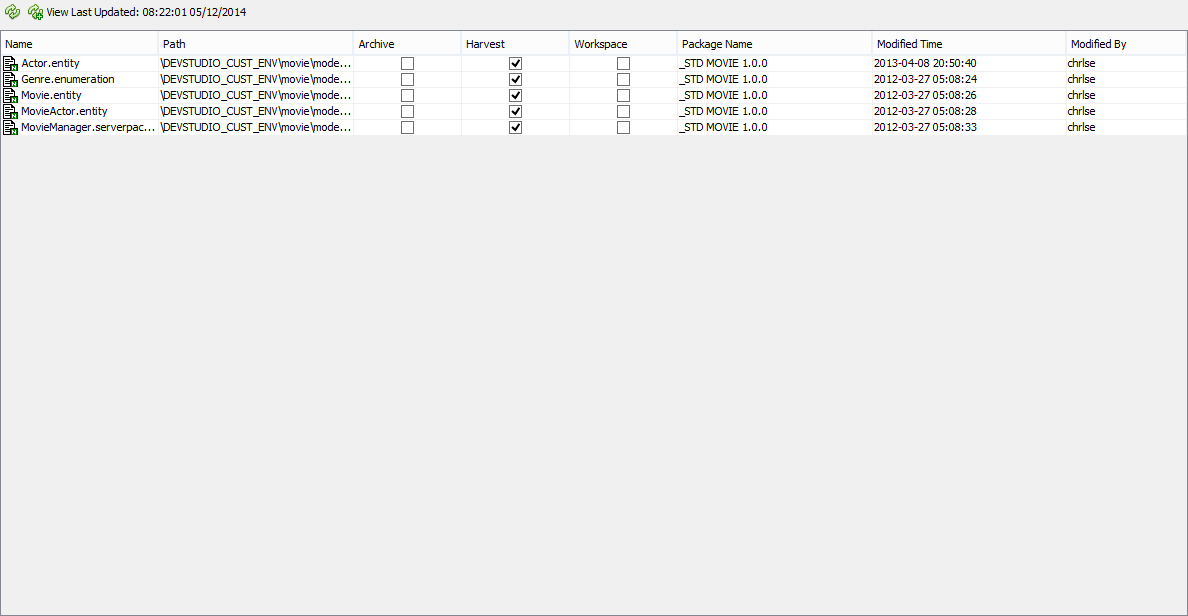Sort by Harvest column header
This screenshot has height=616, width=1188.
tap(514, 44)
